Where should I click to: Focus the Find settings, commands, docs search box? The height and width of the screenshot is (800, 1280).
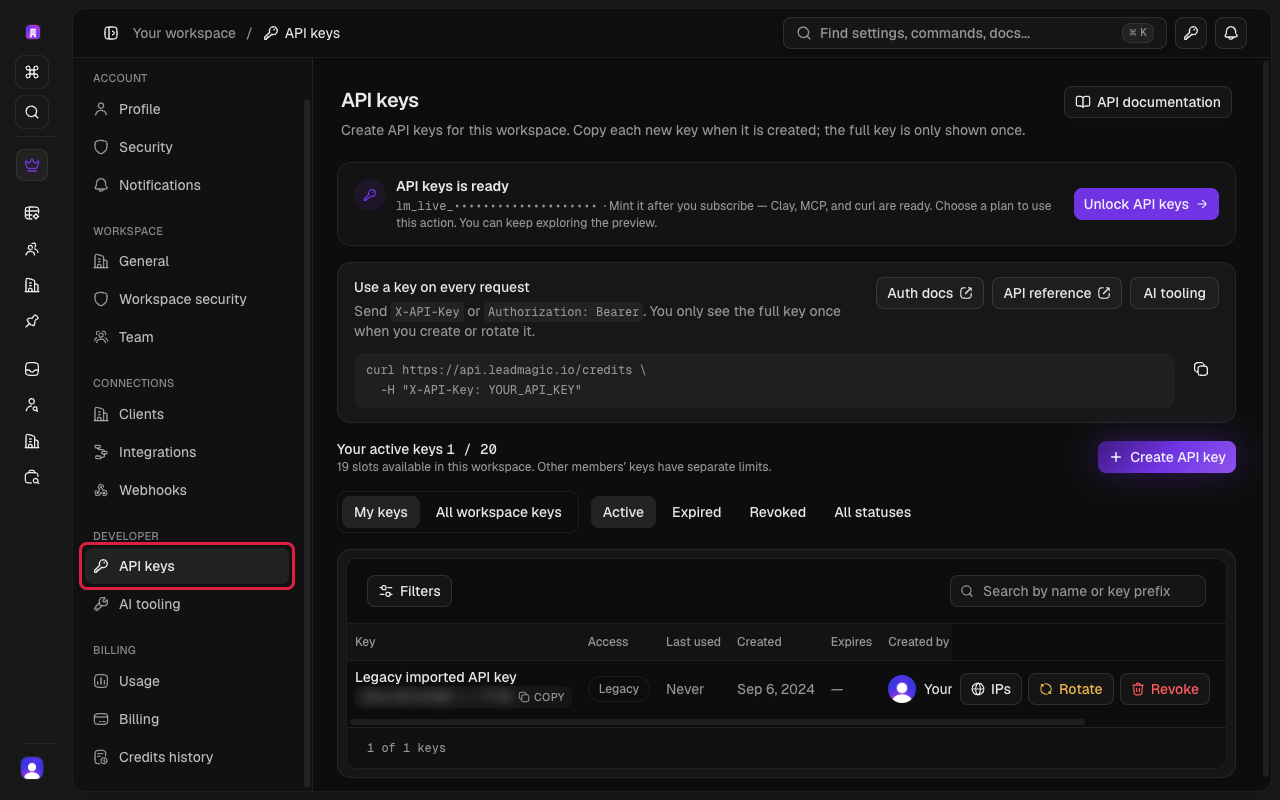tap(975, 33)
